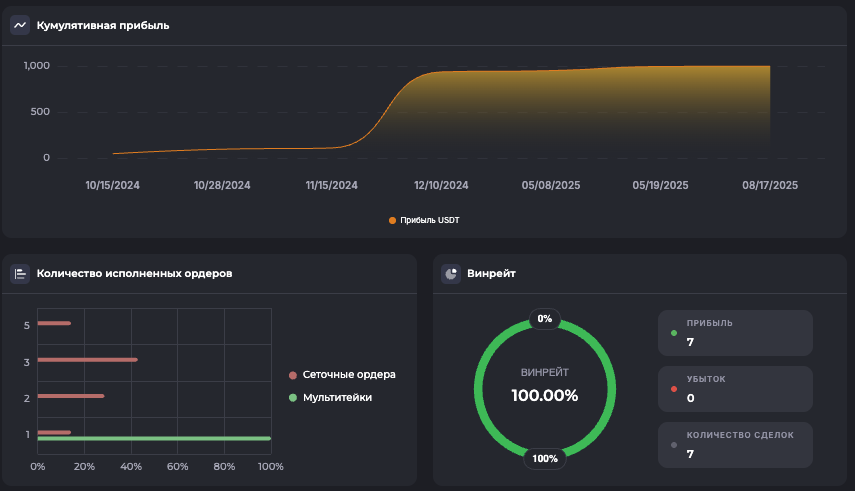Viewport: 855px width, 491px height.
Task: Click the Прибыль stat card
Action: point(735,333)
